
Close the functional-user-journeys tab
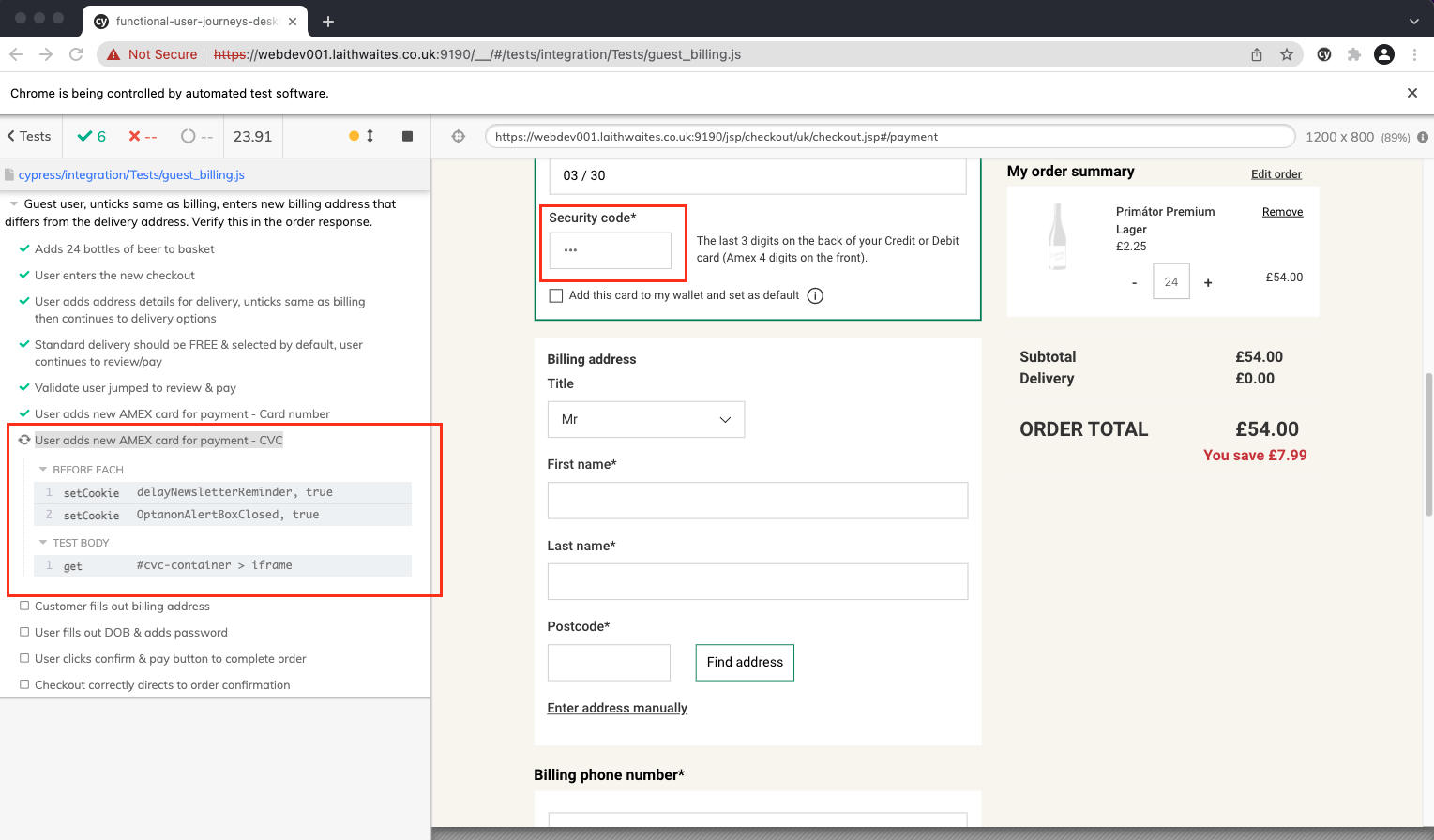[293, 21]
